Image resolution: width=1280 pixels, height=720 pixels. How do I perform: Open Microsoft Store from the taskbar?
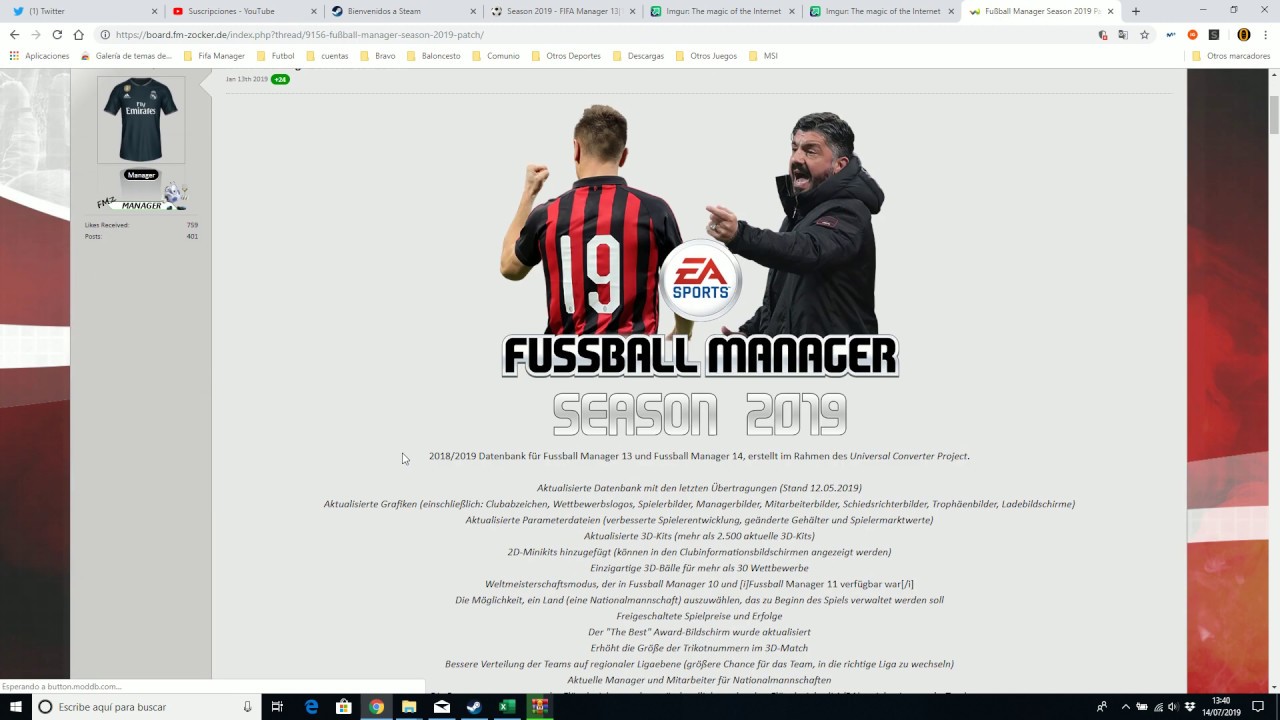344,707
